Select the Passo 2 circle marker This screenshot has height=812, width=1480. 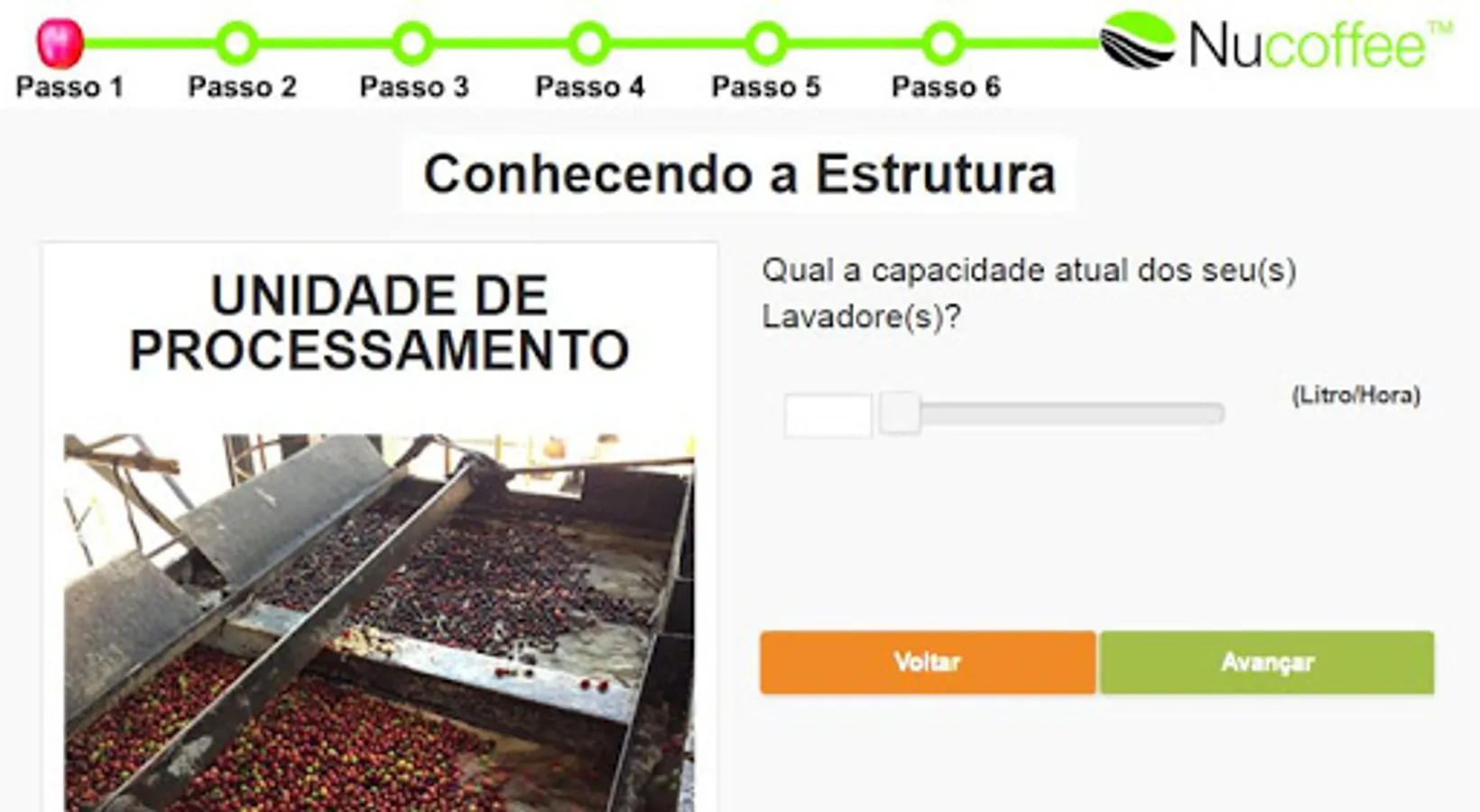237,42
